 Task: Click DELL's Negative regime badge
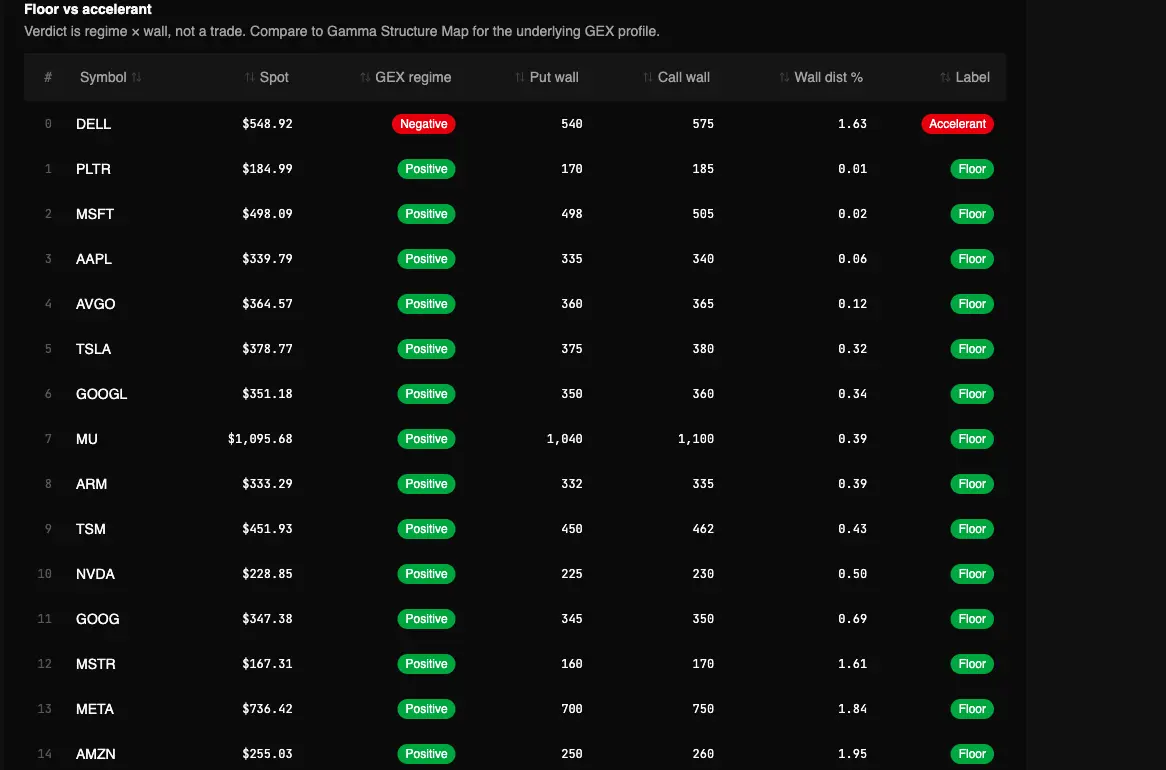tap(424, 124)
